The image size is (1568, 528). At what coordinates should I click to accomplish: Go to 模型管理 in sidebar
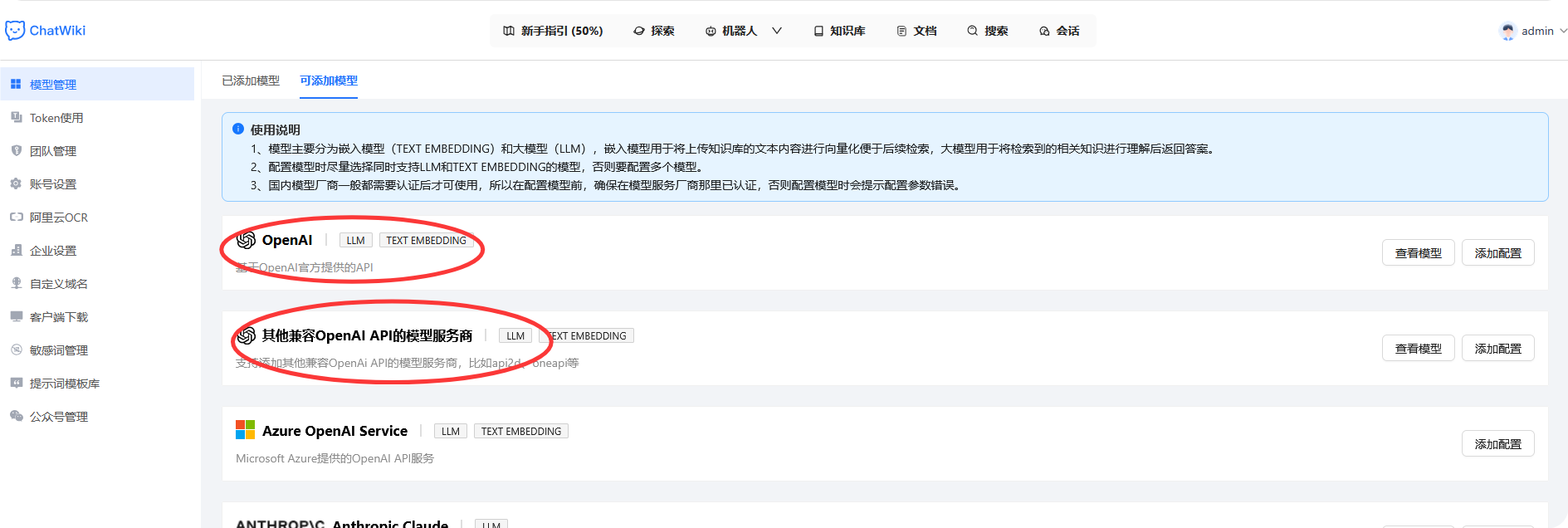[97, 84]
